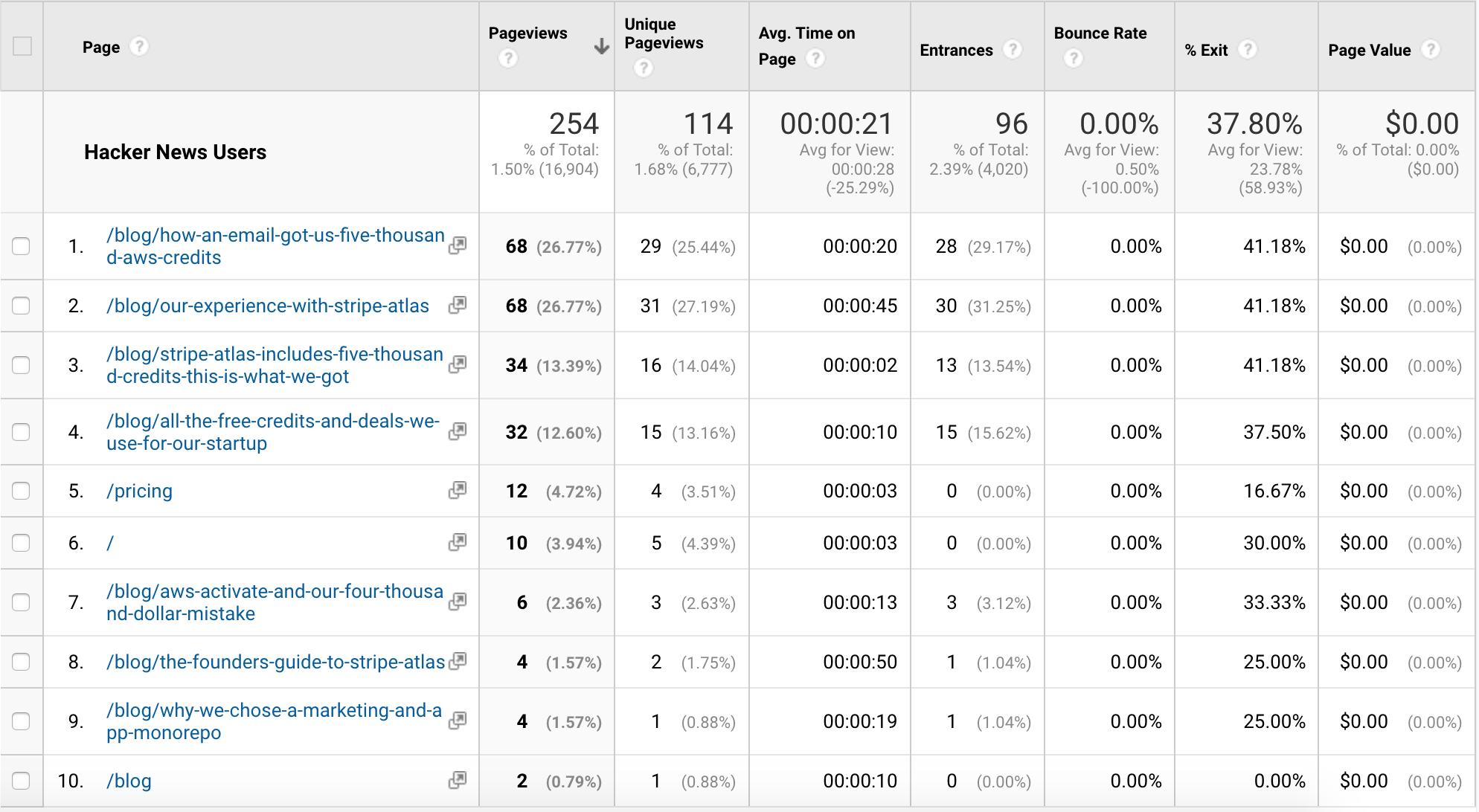Screen dimensions: 1479x812
Task: Open why-we-chose-a-marketing-and-app-monorepo link
Action: (x=274, y=721)
